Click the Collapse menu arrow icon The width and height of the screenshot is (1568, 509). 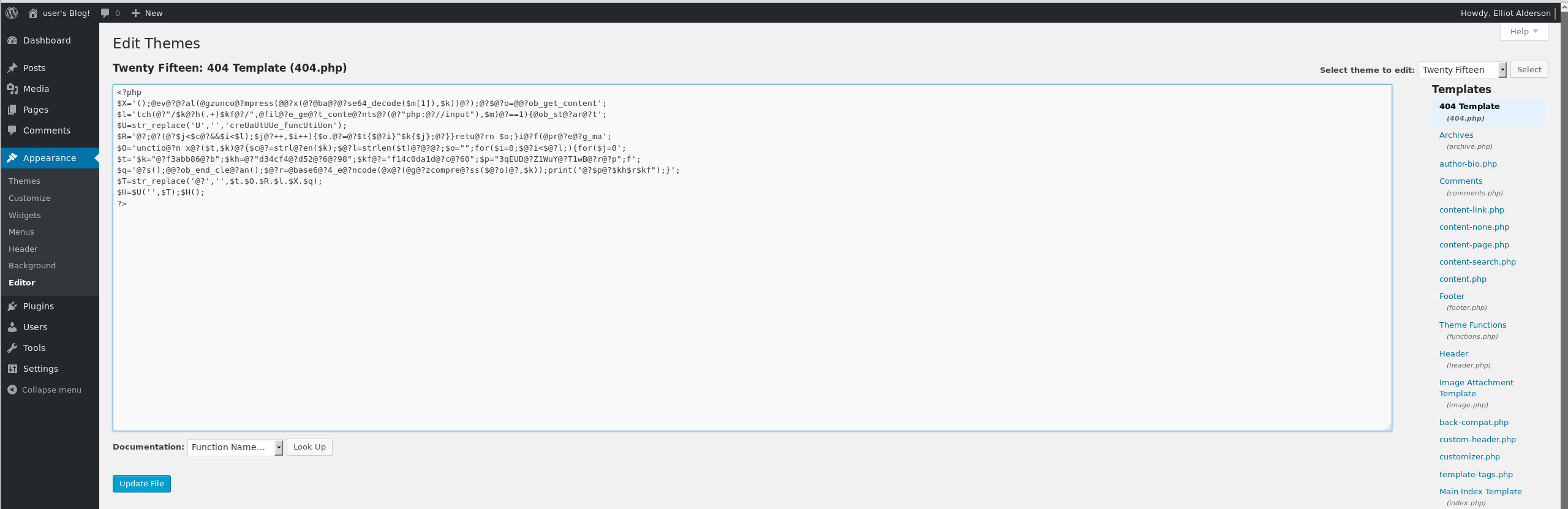coord(12,390)
